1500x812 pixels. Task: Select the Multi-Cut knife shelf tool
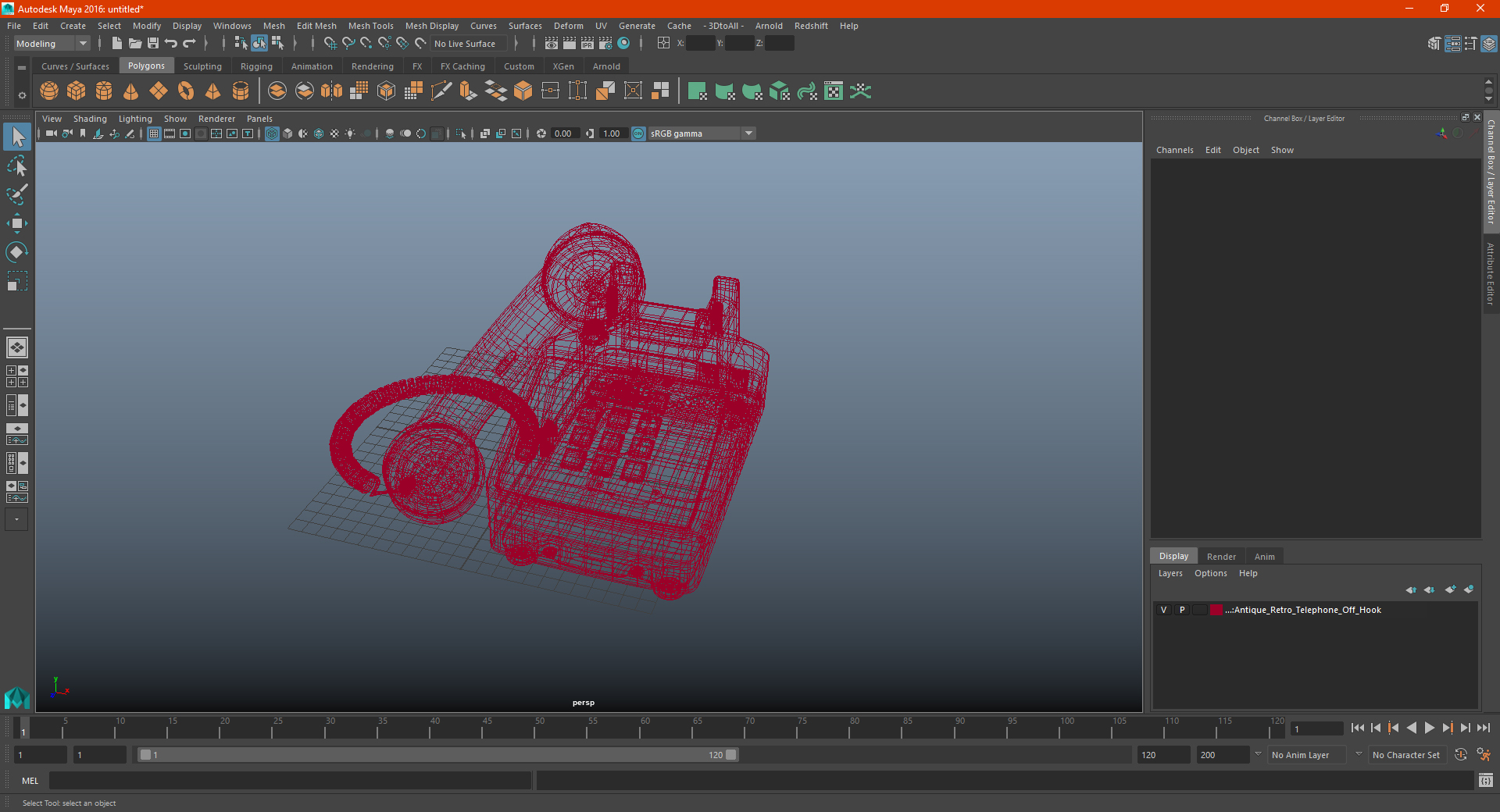tap(441, 91)
